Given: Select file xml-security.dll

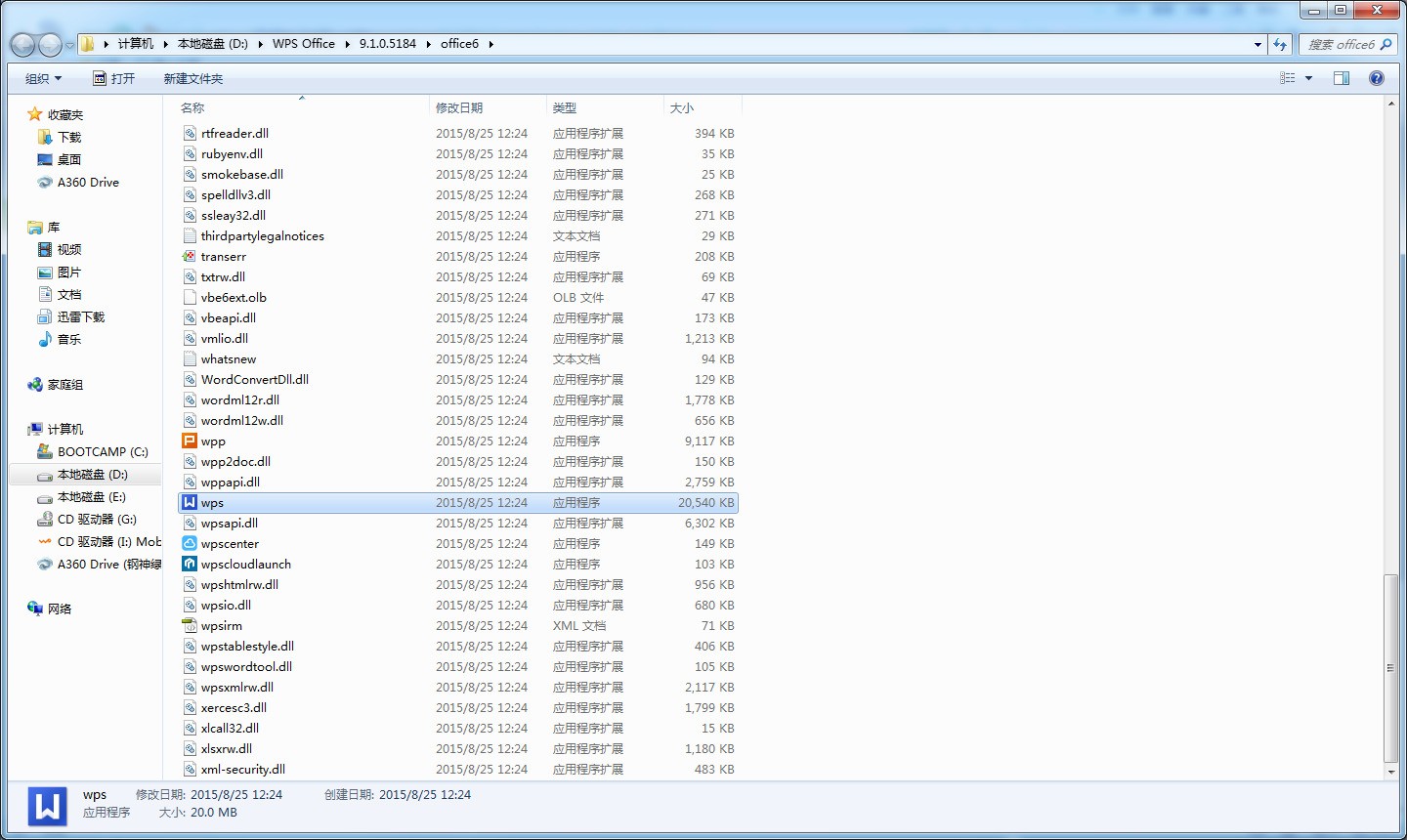Looking at the screenshot, I should coord(243,769).
